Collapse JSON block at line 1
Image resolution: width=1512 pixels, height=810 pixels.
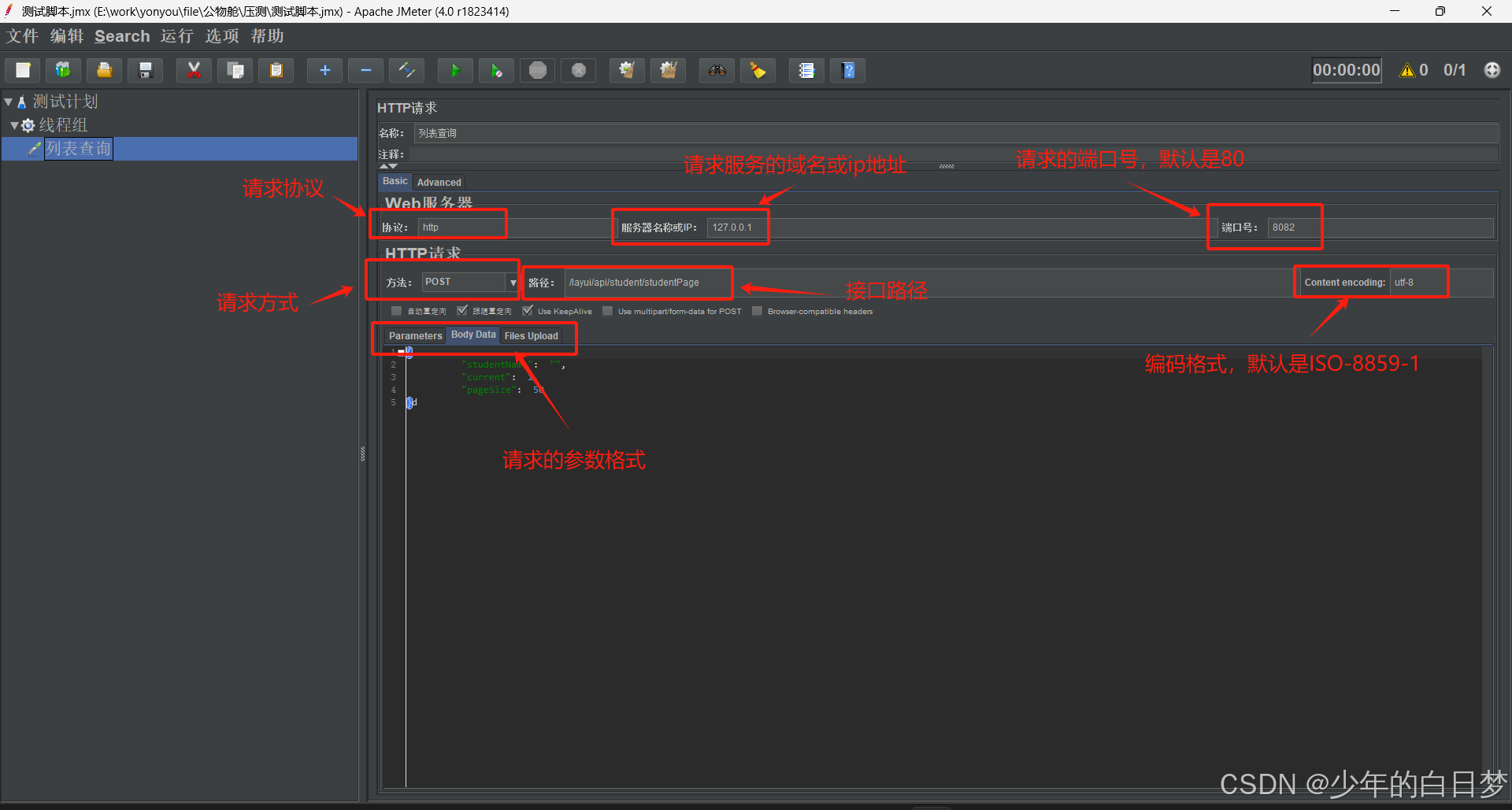pos(401,351)
